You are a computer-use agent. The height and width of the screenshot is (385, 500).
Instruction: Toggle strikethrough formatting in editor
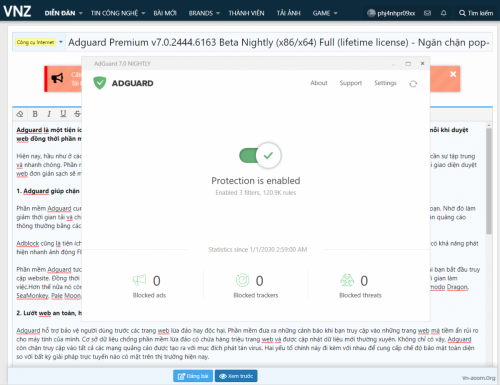pos(77,114)
